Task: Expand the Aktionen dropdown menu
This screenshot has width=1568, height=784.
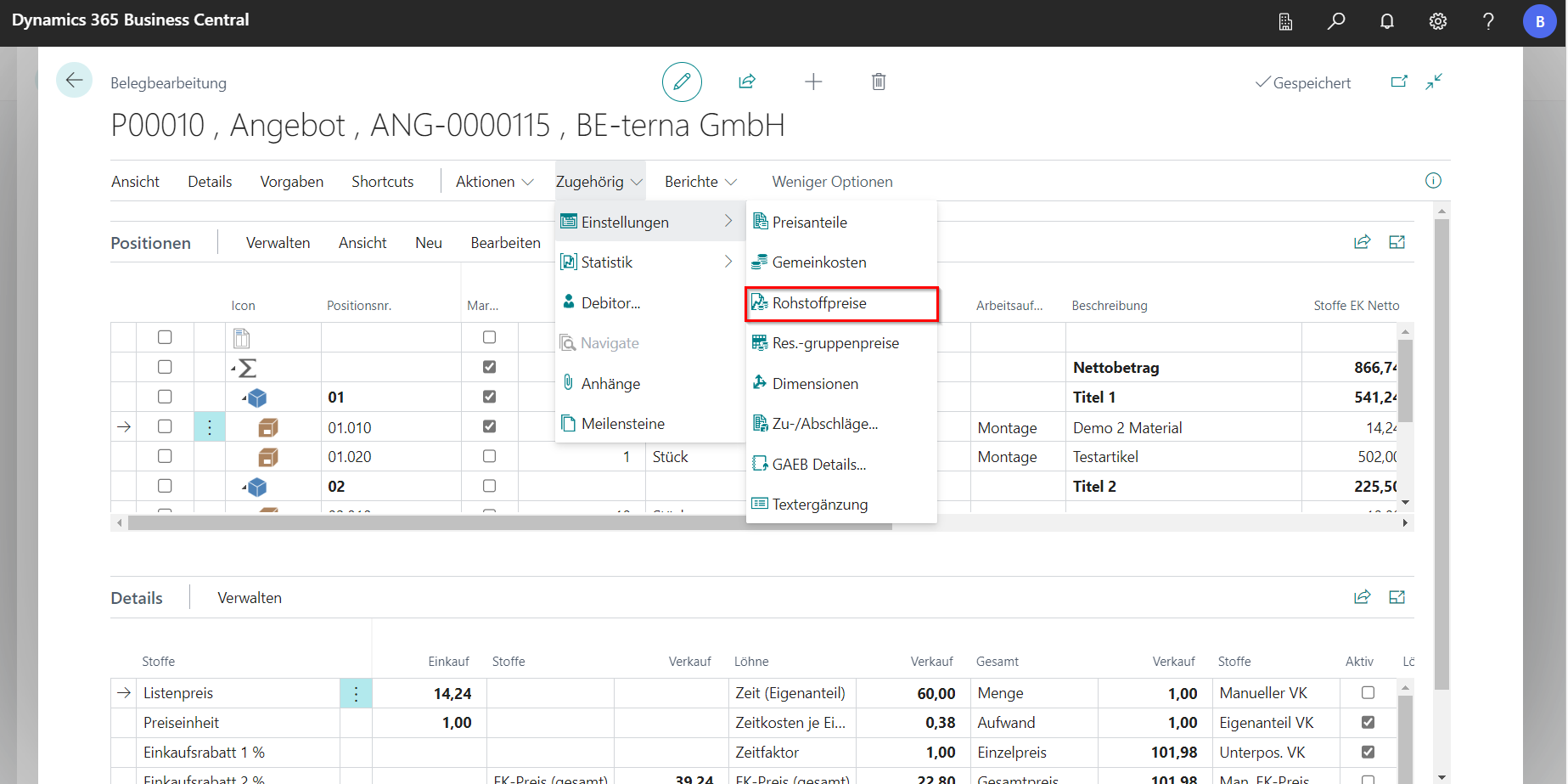Action: point(494,182)
